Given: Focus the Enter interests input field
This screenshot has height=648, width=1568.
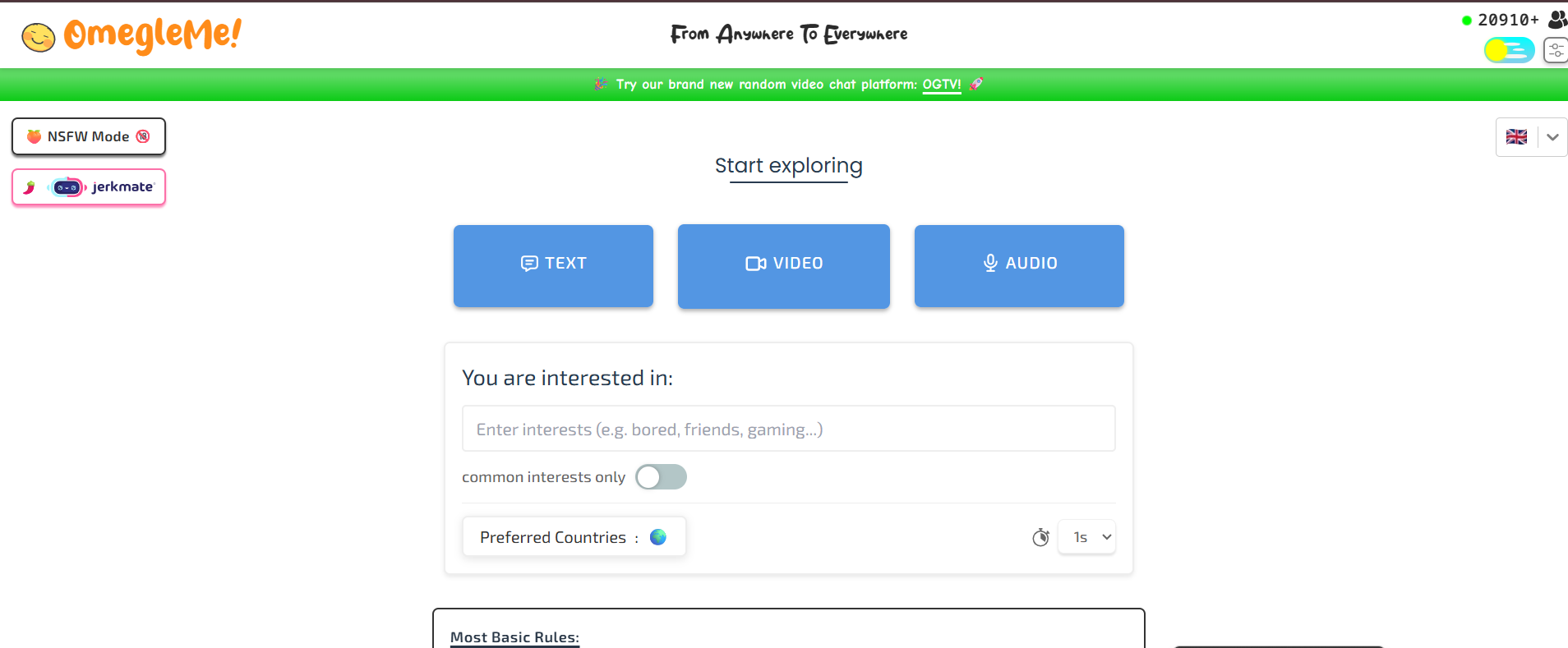Looking at the screenshot, I should coord(788,429).
